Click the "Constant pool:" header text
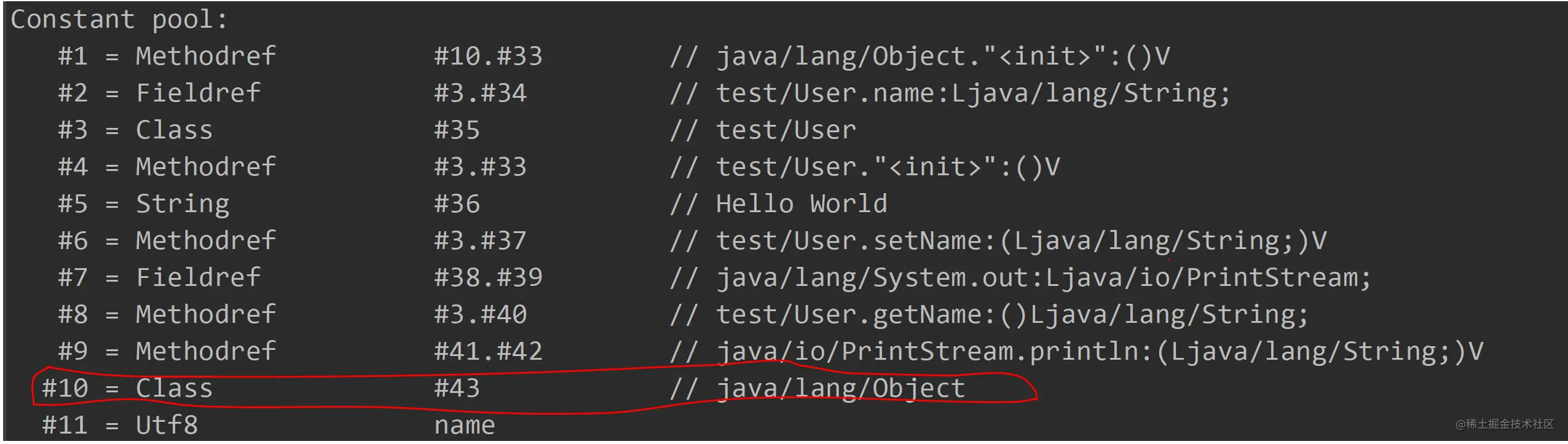Screen dimensions: 1568x444 (x=119, y=20)
